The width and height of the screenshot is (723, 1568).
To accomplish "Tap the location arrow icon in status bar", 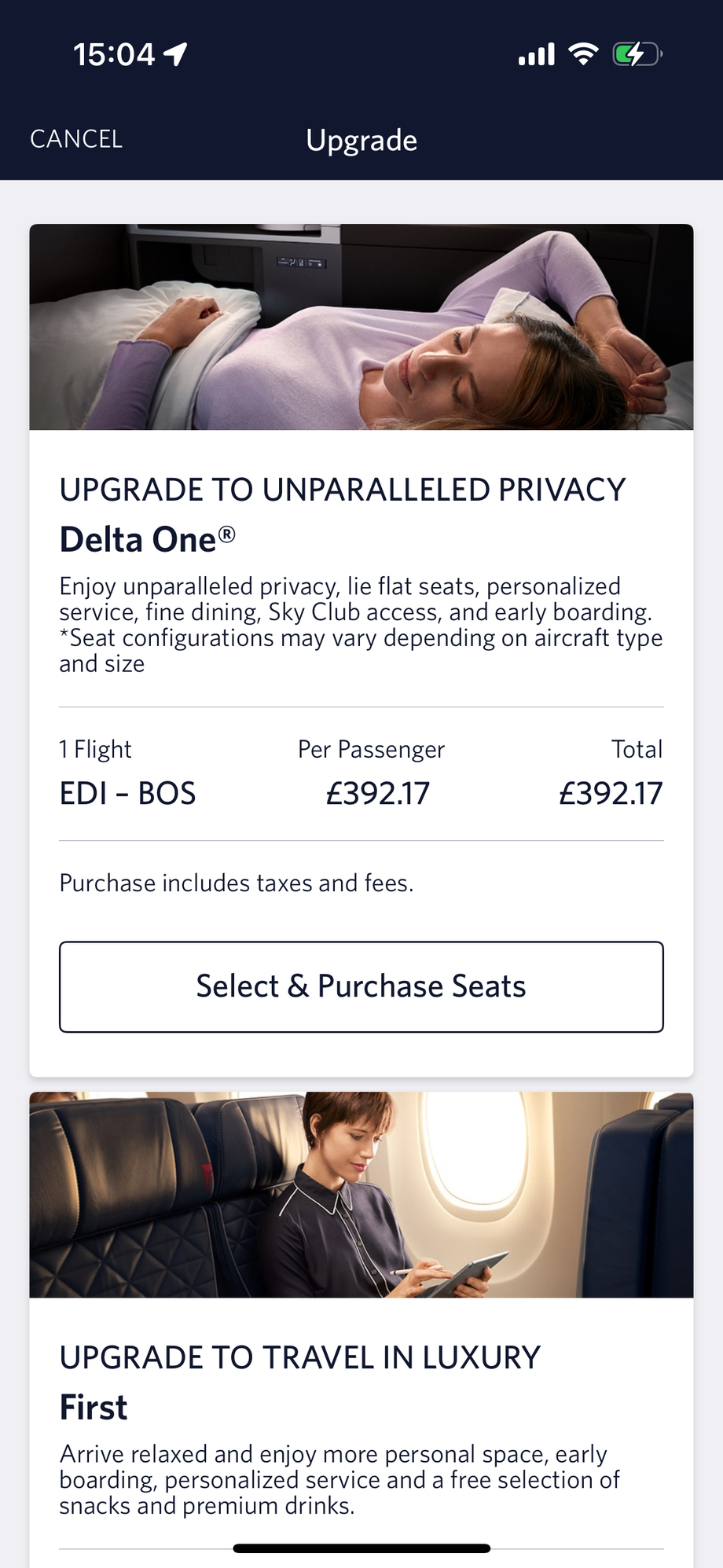I will [175, 54].
